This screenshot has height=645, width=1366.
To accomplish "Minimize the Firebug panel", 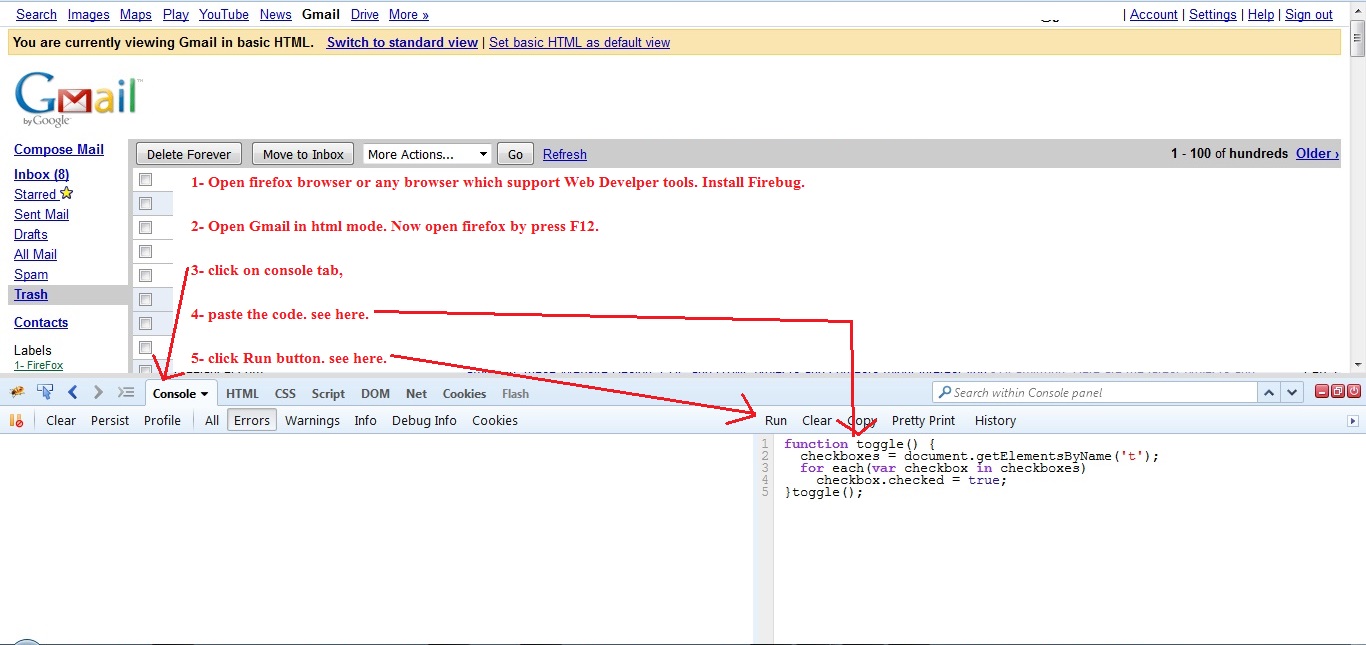I will coord(1322,392).
